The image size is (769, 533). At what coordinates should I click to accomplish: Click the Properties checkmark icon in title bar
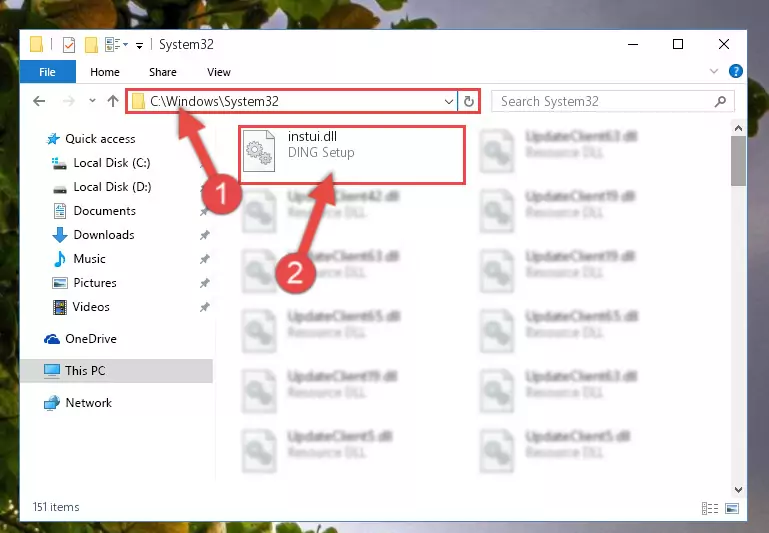point(69,45)
